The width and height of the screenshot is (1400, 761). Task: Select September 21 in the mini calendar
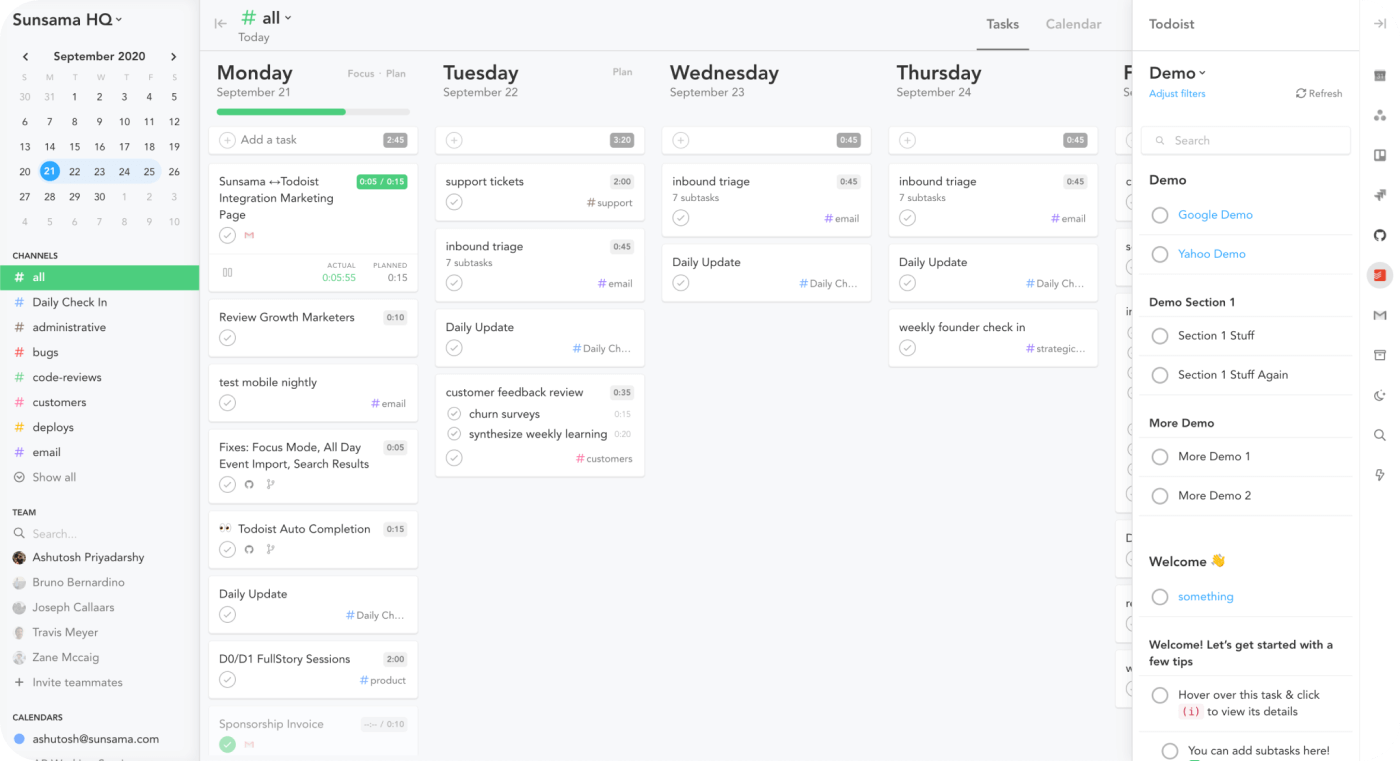[x=50, y=171]
